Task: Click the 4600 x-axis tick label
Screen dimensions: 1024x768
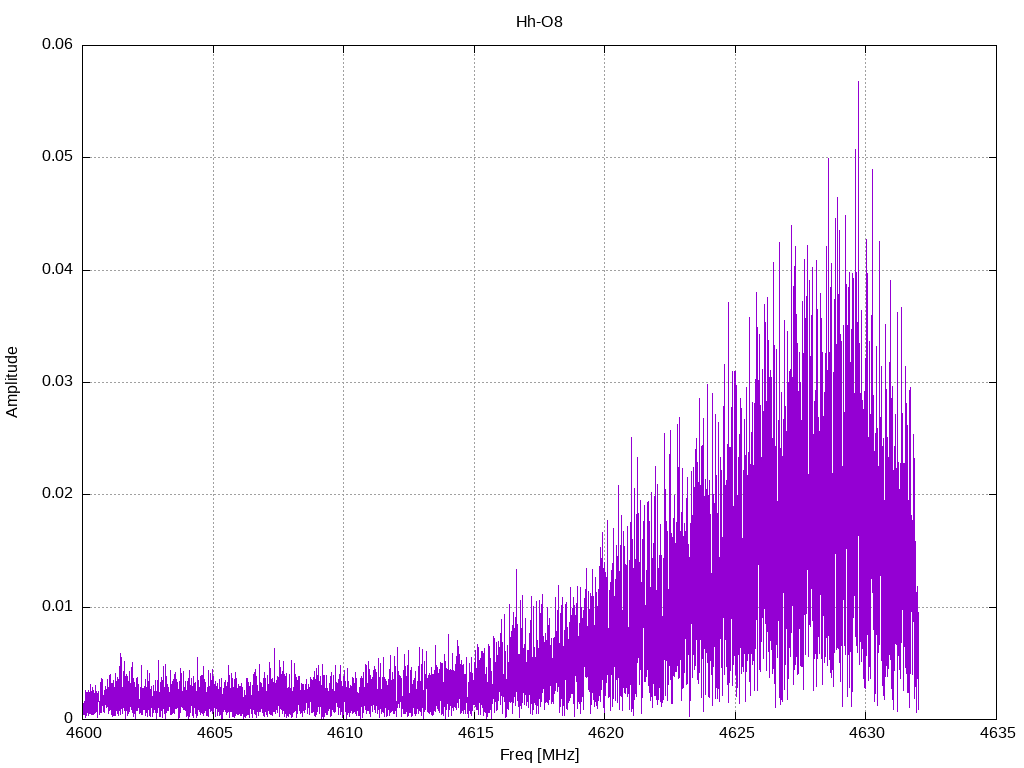Action: tap(84, 733)
